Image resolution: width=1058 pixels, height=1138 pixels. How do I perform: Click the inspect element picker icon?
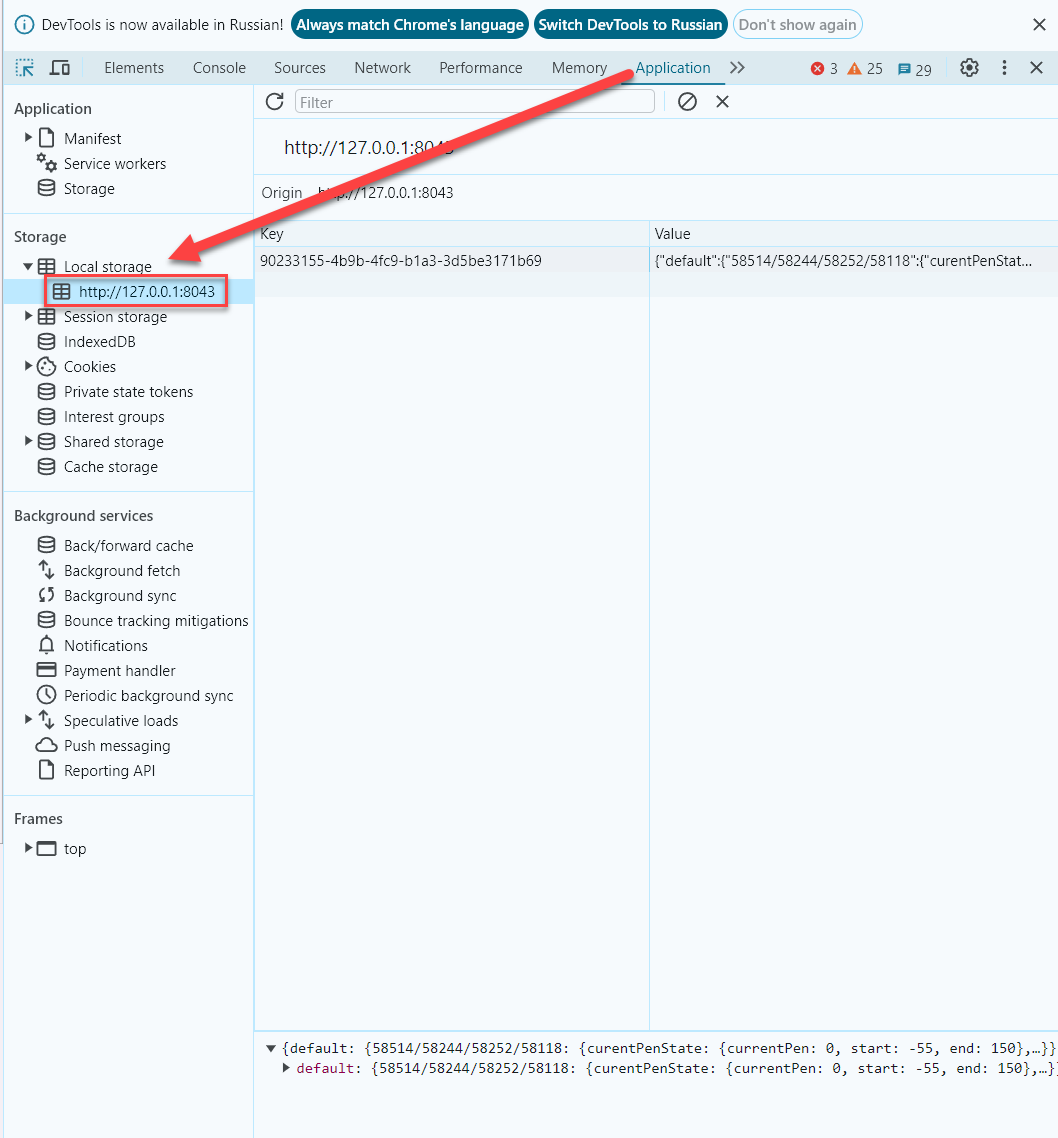point(25,68)
